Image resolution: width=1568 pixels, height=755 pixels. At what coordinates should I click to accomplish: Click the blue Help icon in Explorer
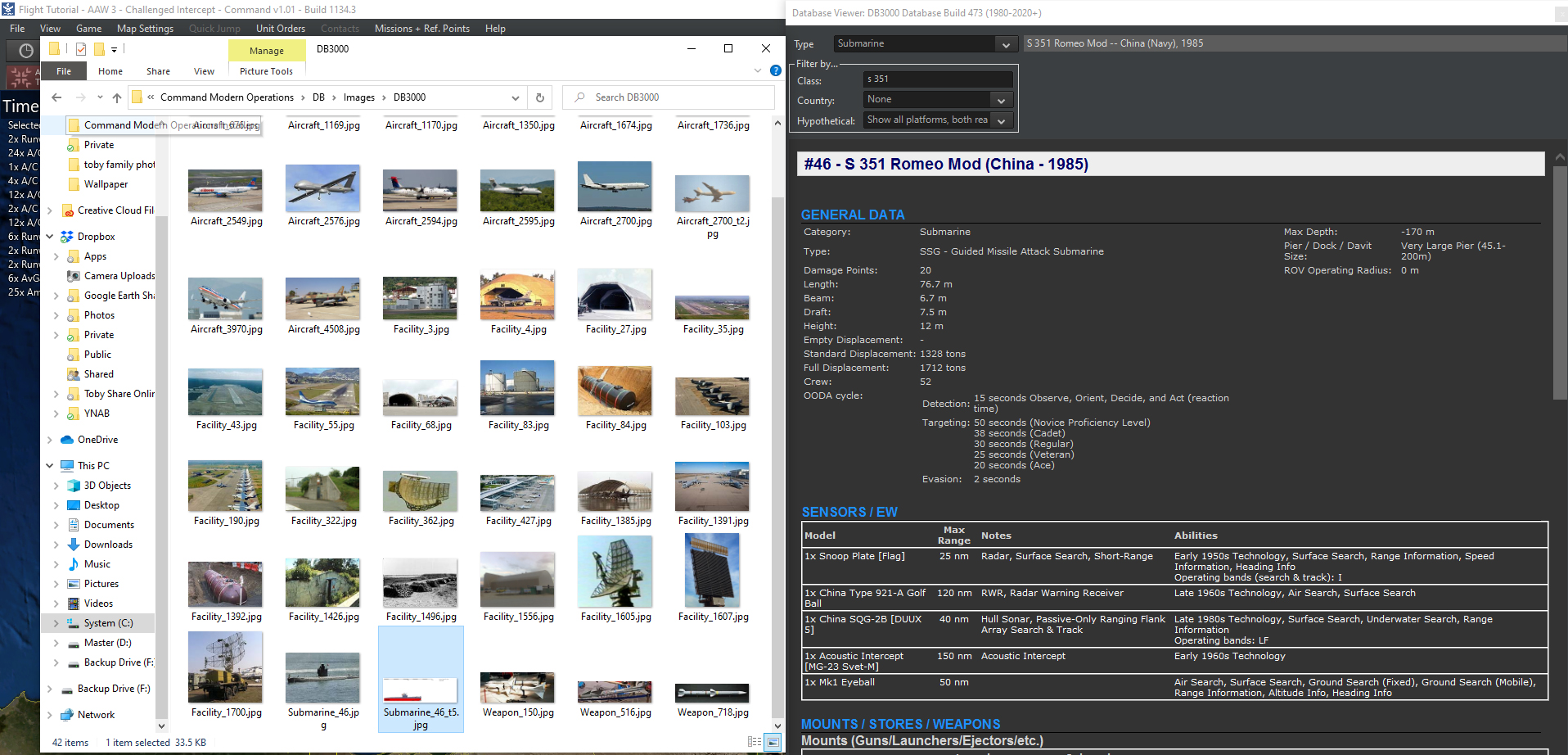point(776,71)
